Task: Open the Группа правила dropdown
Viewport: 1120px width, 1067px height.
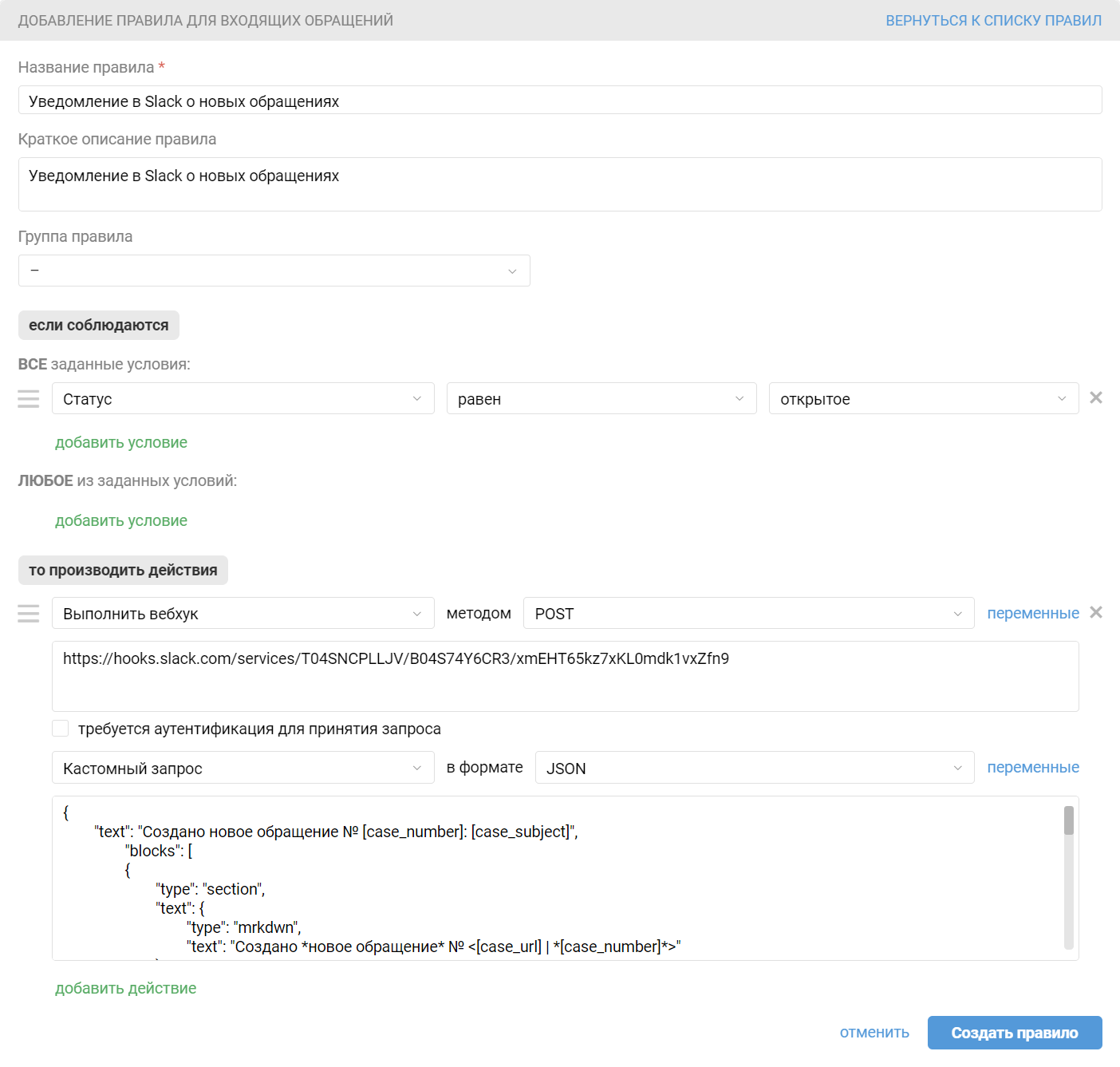Action: [274, 271]
